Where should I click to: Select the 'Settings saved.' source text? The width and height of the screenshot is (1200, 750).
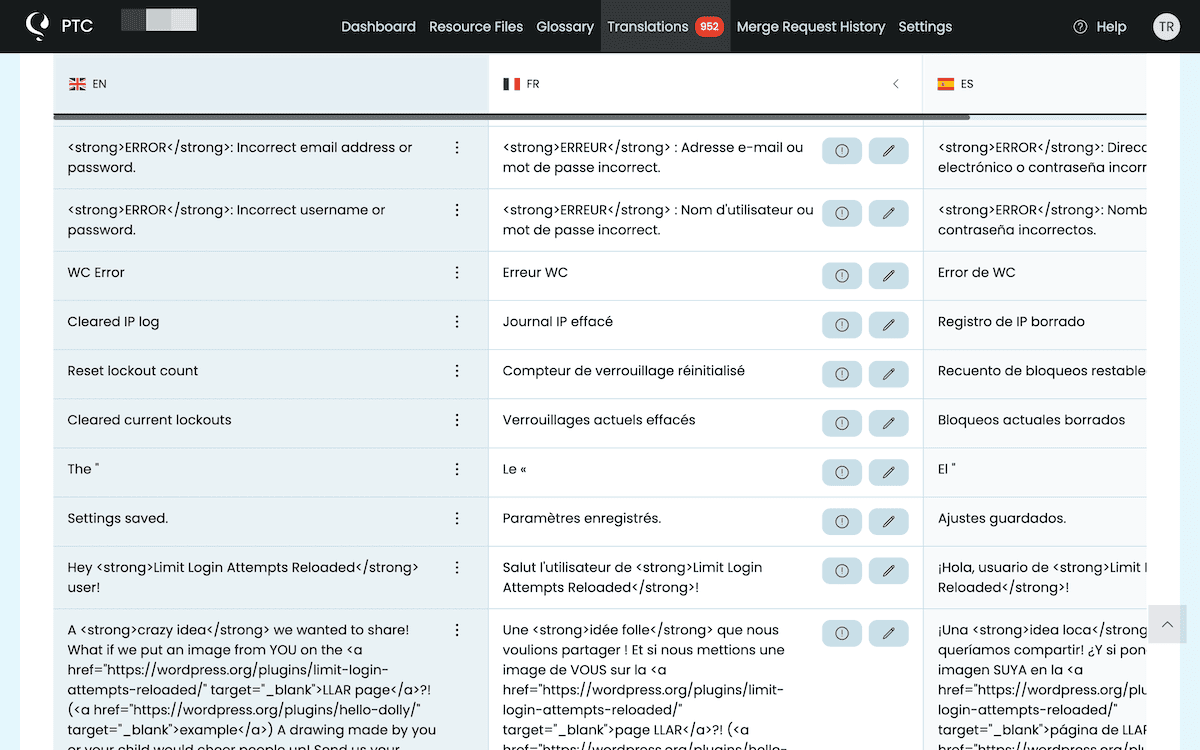click(x=118, y=518)
